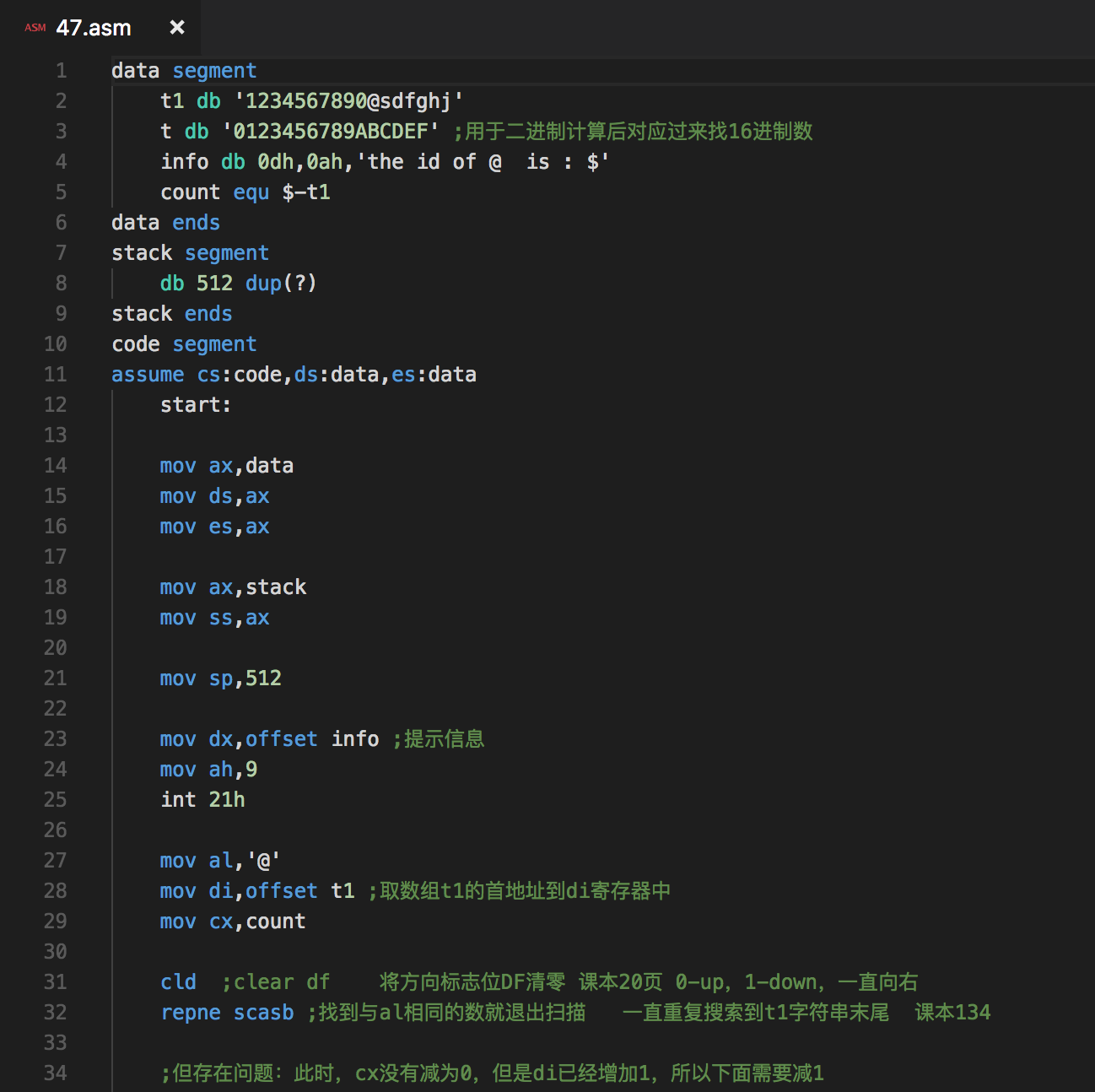Viewport: 1095px width, 1092px height.
Task: Click the t1 db string definition on line 2
Action: click(312, 101)
